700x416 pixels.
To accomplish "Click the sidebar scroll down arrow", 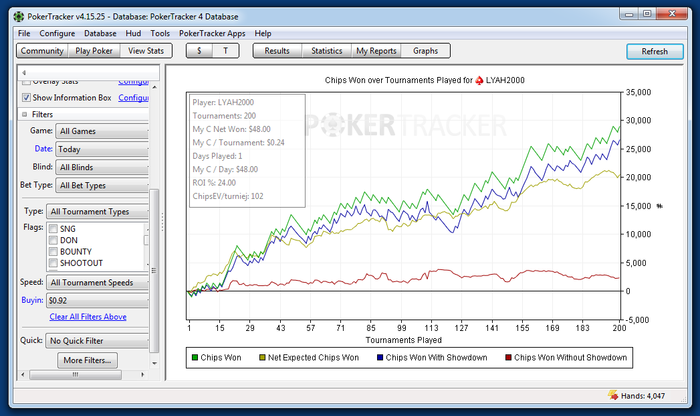I will tap(154, 363).
